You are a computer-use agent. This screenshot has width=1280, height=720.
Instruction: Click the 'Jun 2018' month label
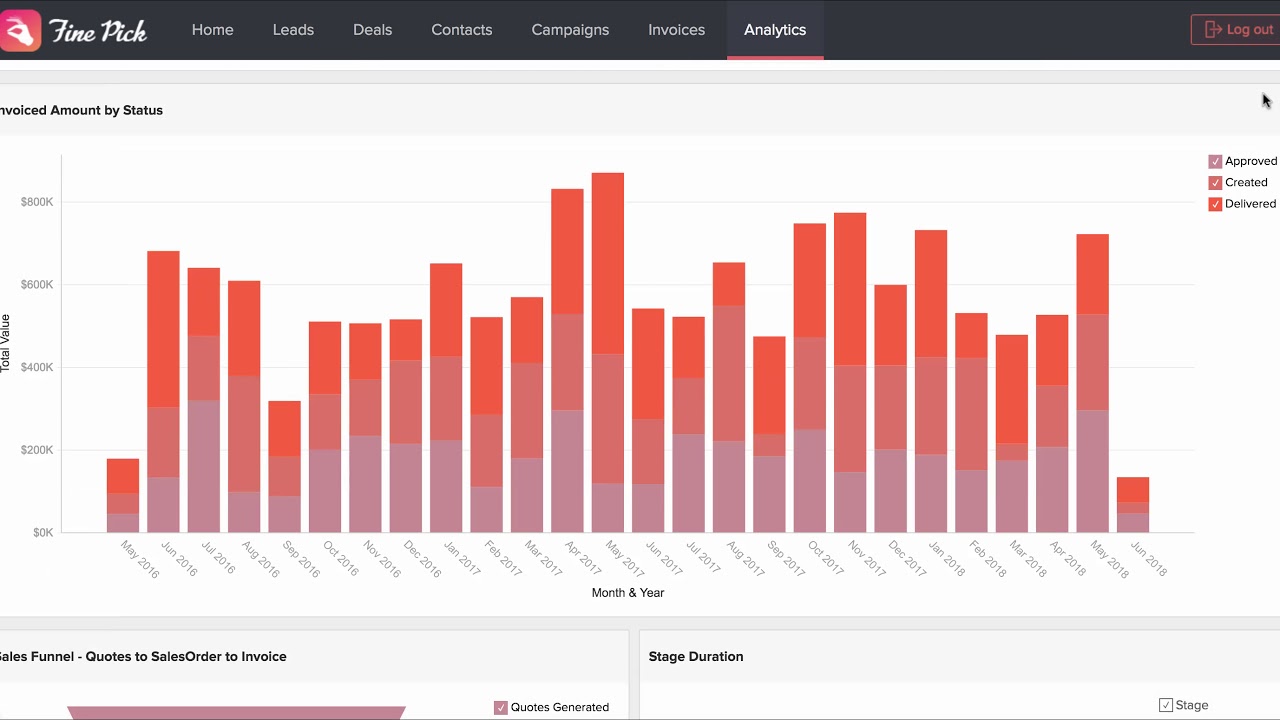1148,558
